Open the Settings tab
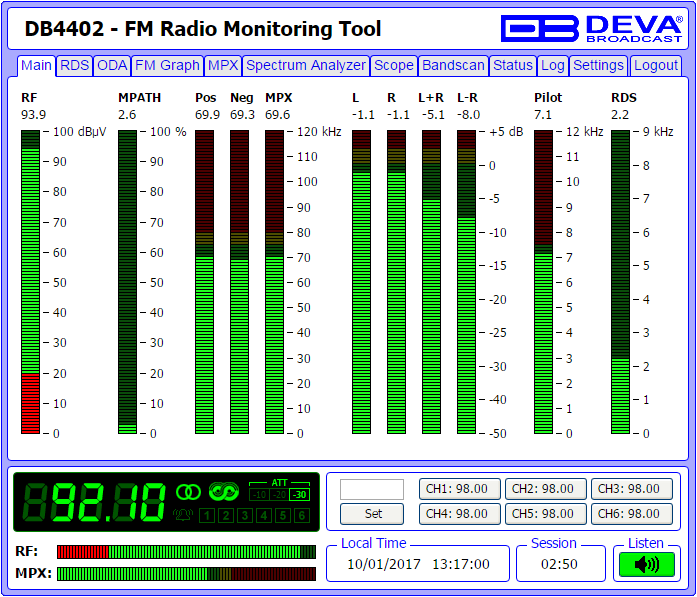Screen dimensions: 697x597 click(x=598, y=66)
